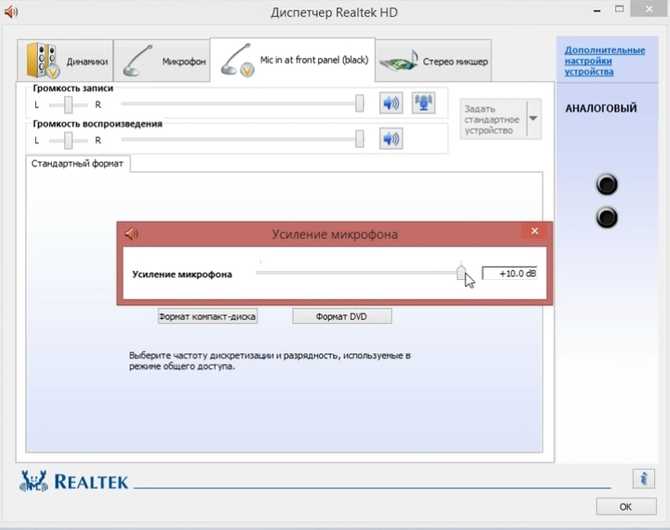Click the playback volume slider handle

(x=360, y=139)
